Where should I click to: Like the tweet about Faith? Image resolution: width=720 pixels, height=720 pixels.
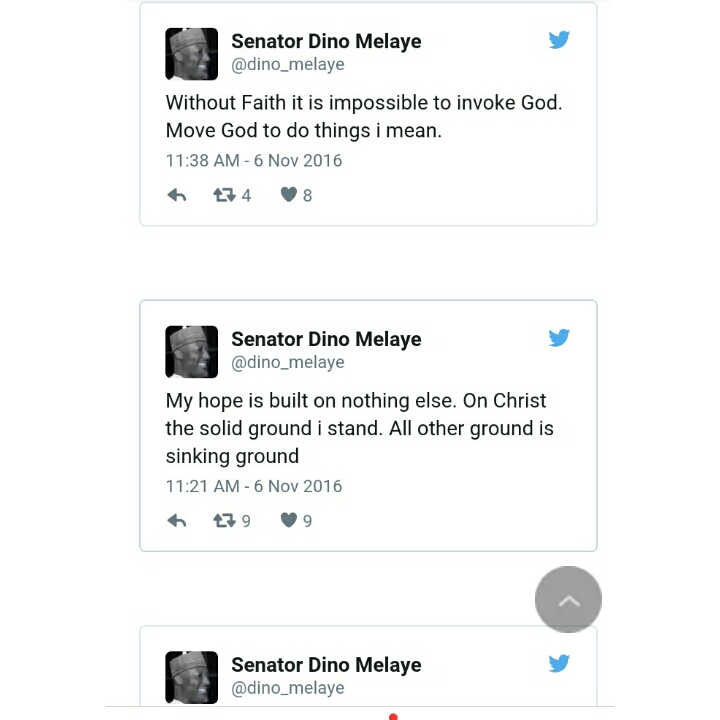tap(289, 195)
